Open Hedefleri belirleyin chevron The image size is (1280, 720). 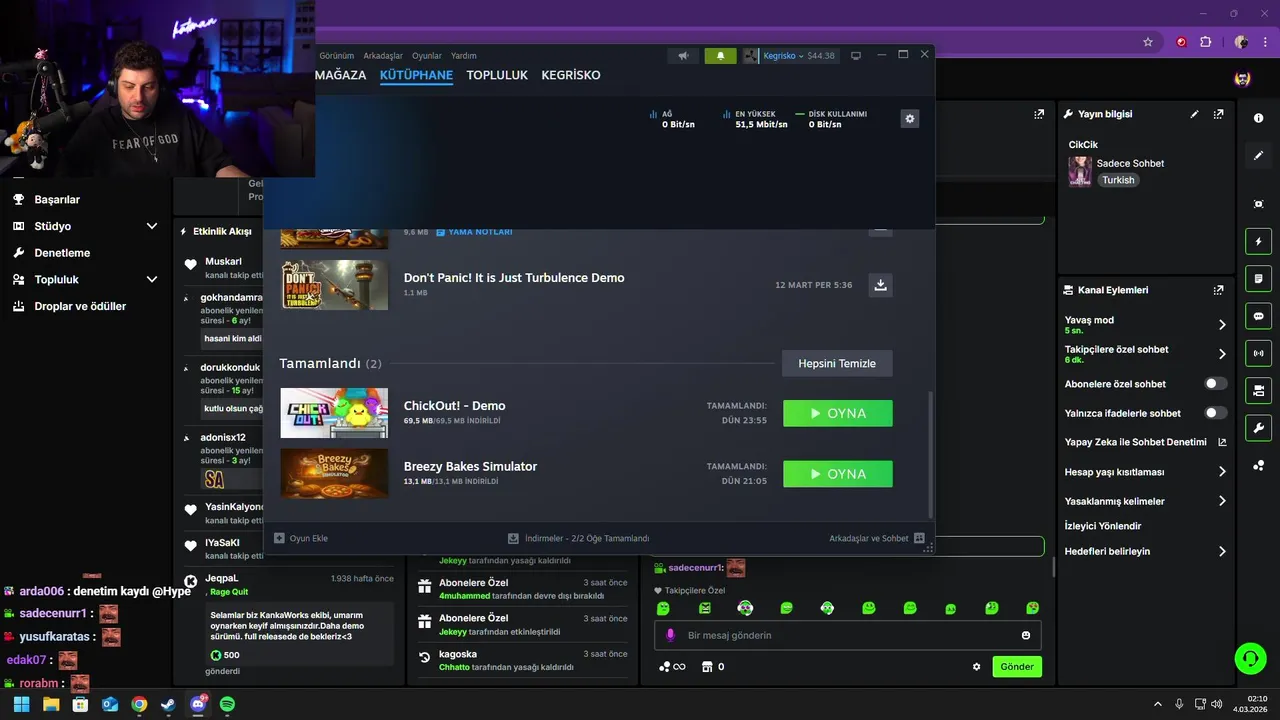click(x=1222, y=551)
